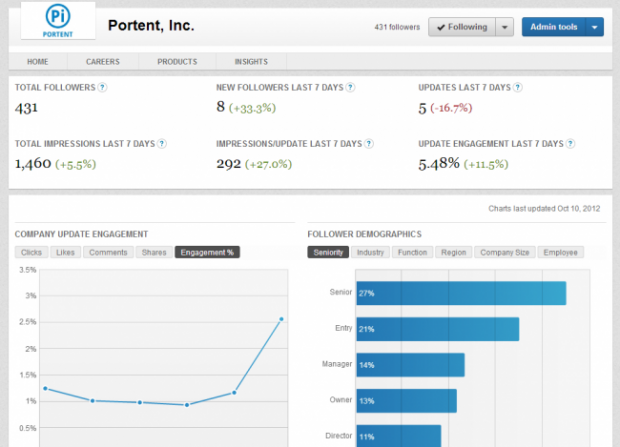
Task: Open help icon beside New Followers Last 7 Days
Action: (x=350, y=87)
